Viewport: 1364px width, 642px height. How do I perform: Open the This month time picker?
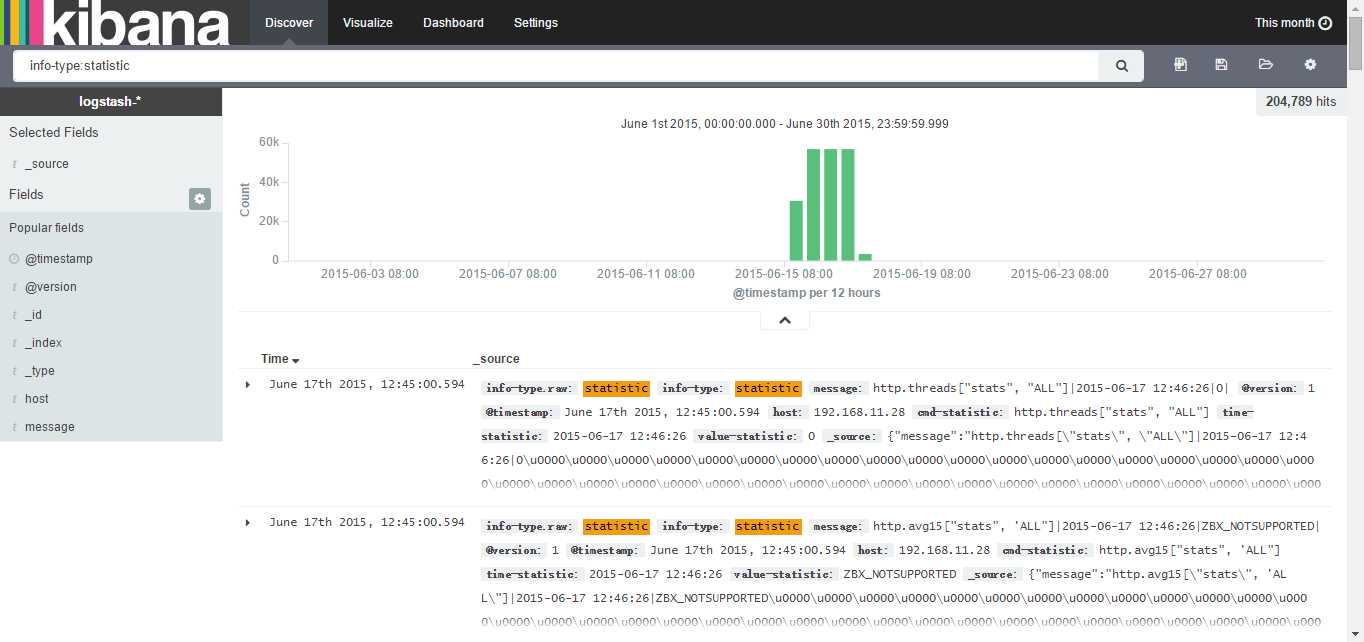[1293, 23]
